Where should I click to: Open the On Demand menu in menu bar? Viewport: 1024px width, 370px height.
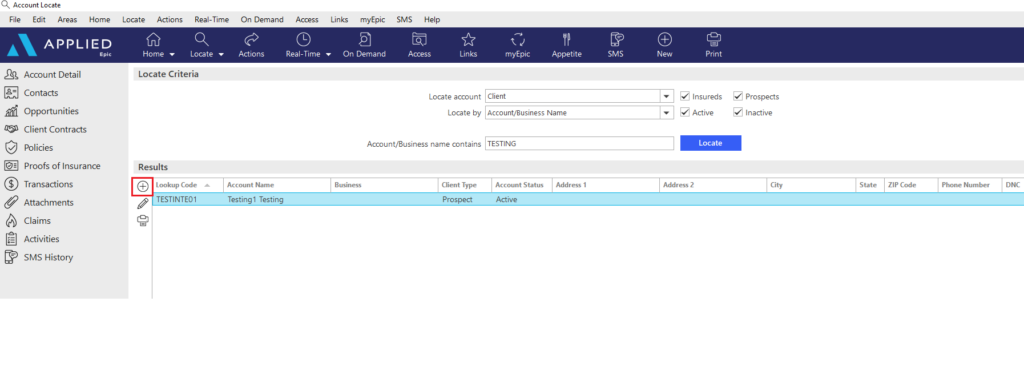tap(262, 20)
